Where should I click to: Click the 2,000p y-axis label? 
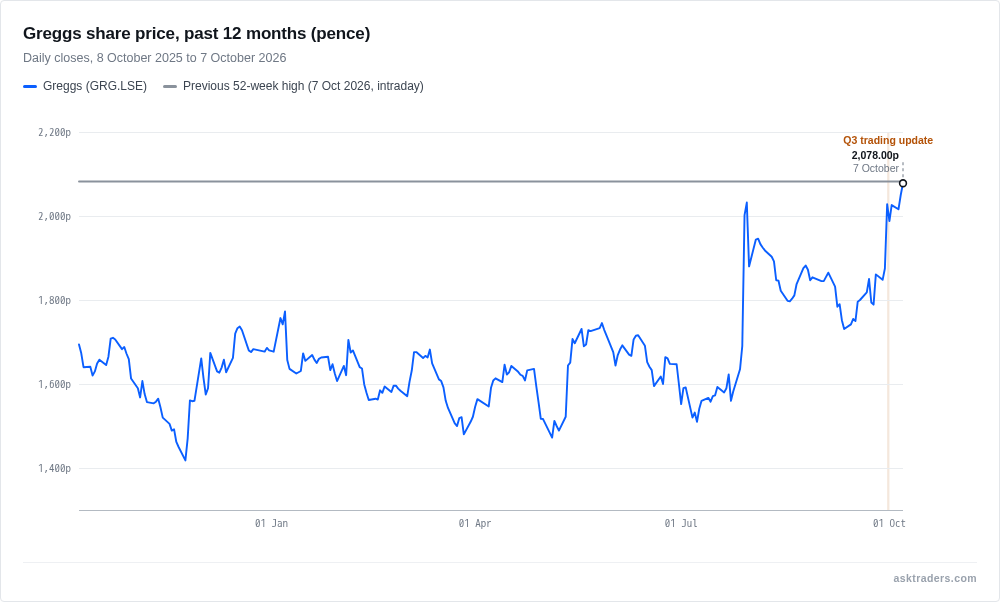click(54, 217)
